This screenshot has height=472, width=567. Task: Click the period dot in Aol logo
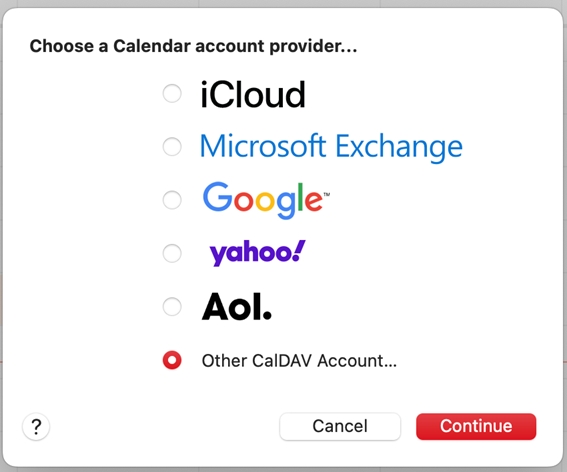pyautogui.click(x=267, y=315)
